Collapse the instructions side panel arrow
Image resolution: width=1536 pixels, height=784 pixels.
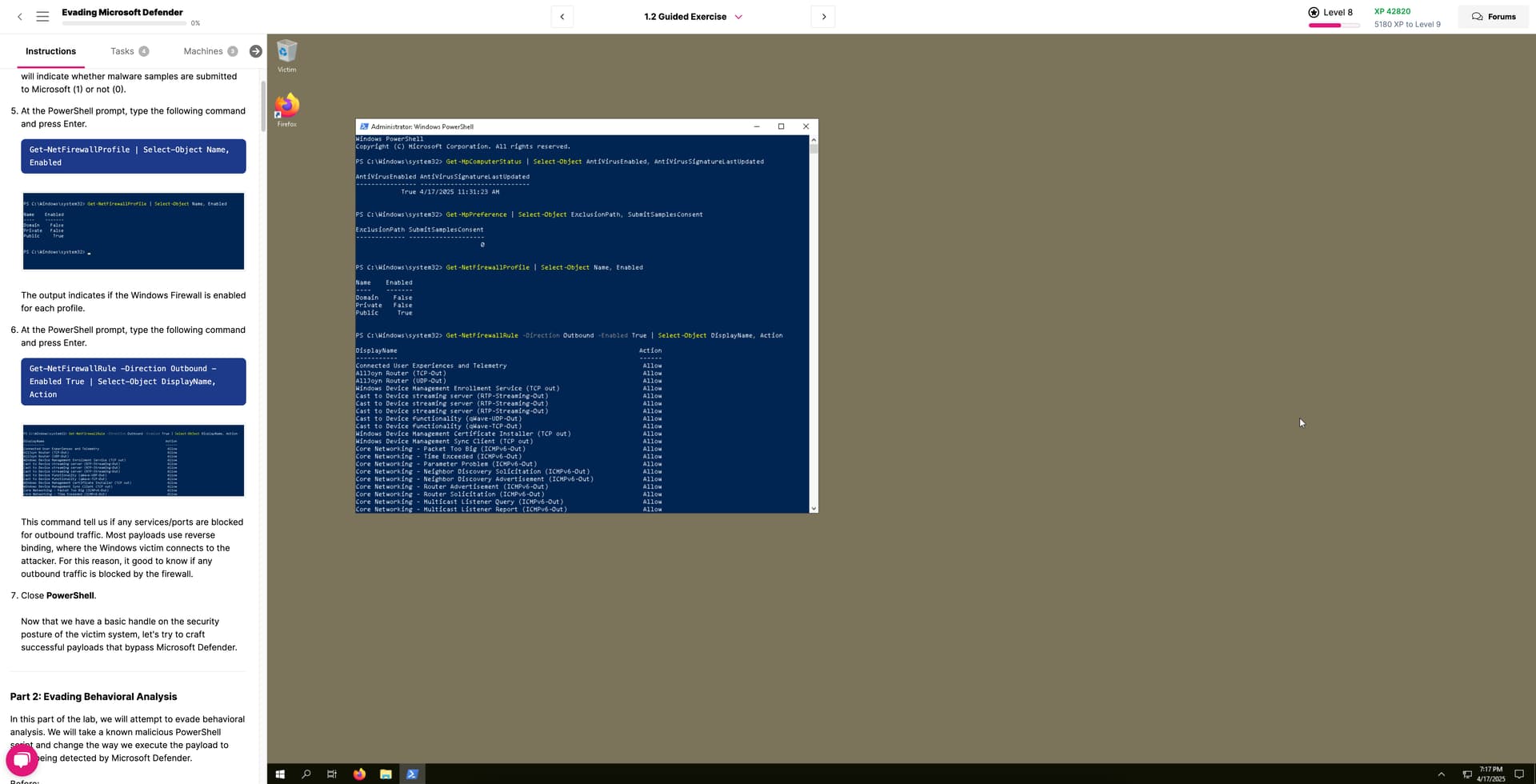(255, 51)
